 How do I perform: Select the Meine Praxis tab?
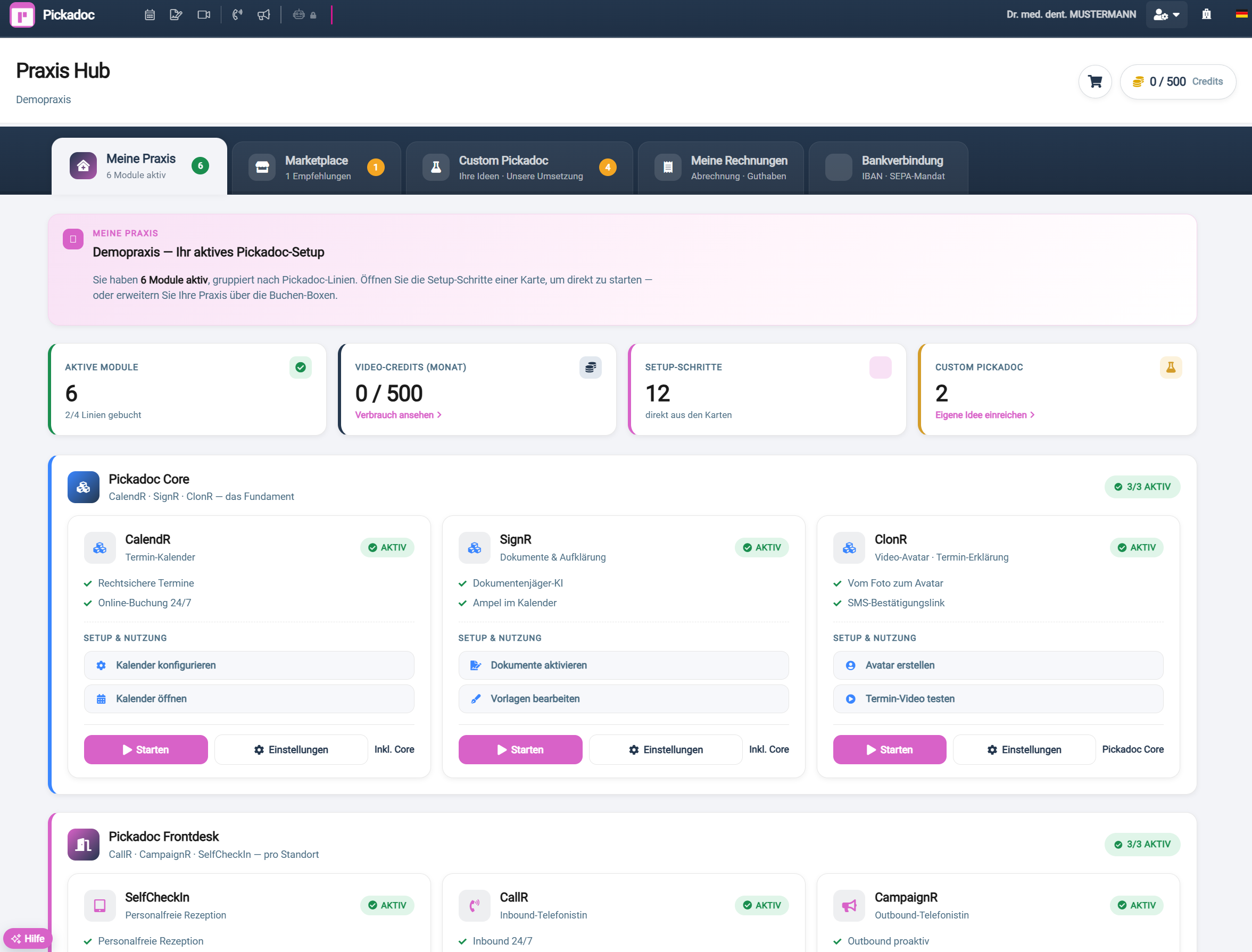click(139, 166)
